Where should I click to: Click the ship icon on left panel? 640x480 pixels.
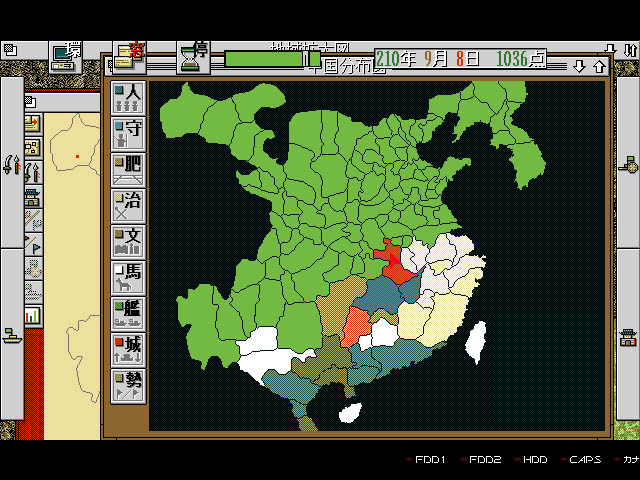[x=11, y=335]
